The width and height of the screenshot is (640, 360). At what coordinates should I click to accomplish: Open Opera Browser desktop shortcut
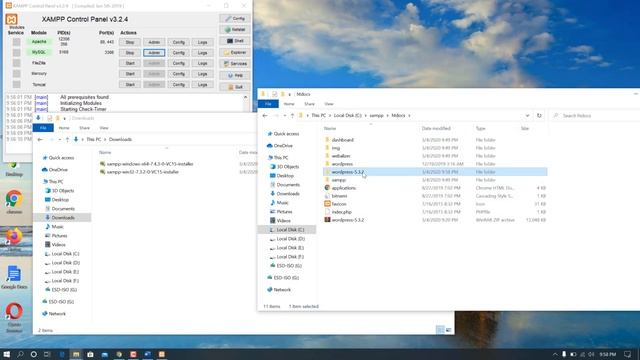point(14,317)
